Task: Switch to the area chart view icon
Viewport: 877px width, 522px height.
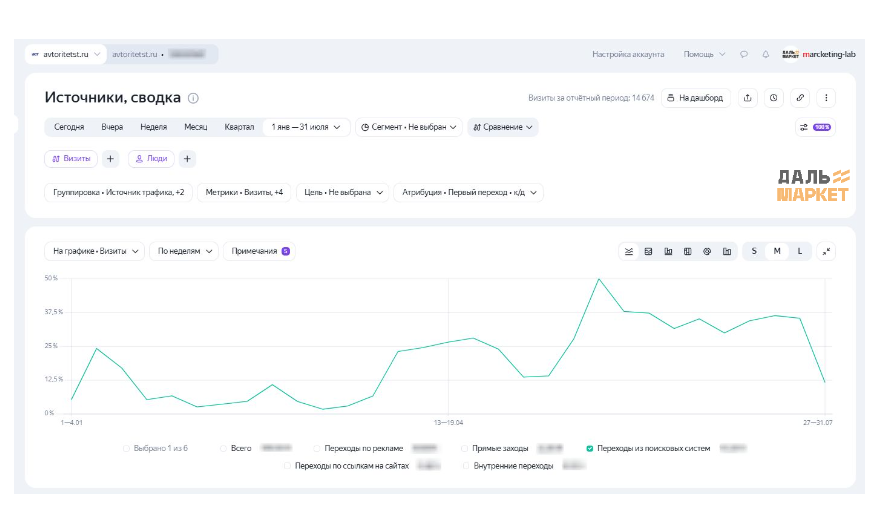Action: pos(648,252)
